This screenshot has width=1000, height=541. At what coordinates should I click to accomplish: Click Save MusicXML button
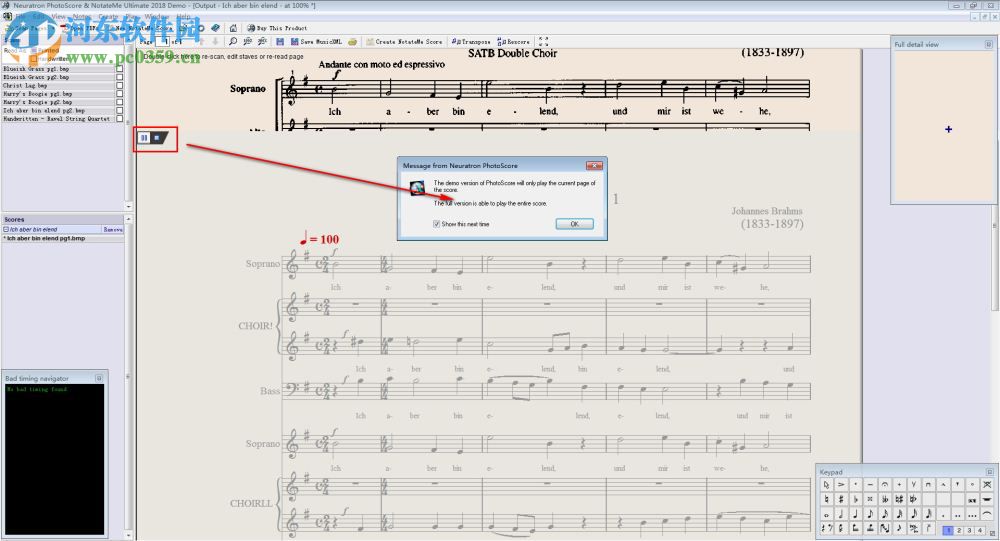pyautogui.click(x=316, y=41)
